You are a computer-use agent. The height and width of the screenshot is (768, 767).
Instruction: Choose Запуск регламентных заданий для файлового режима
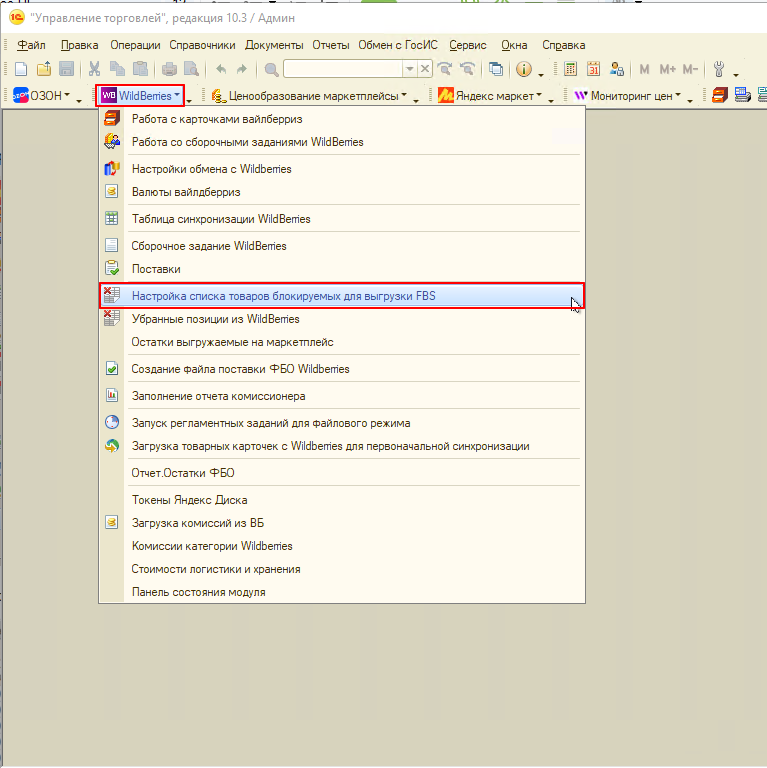pos(342,423)
